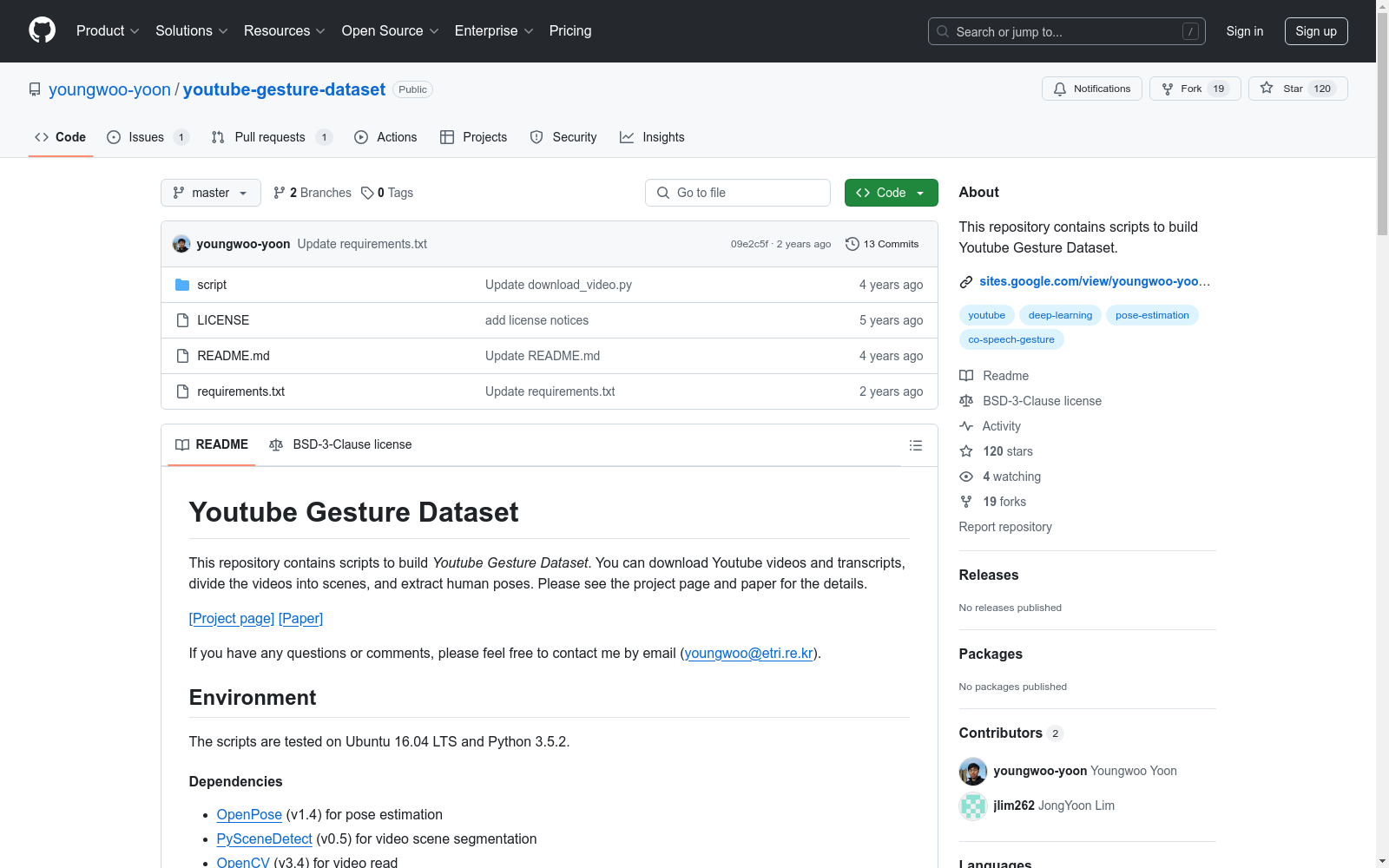Open the Pricing page

(x=570, y=31)
